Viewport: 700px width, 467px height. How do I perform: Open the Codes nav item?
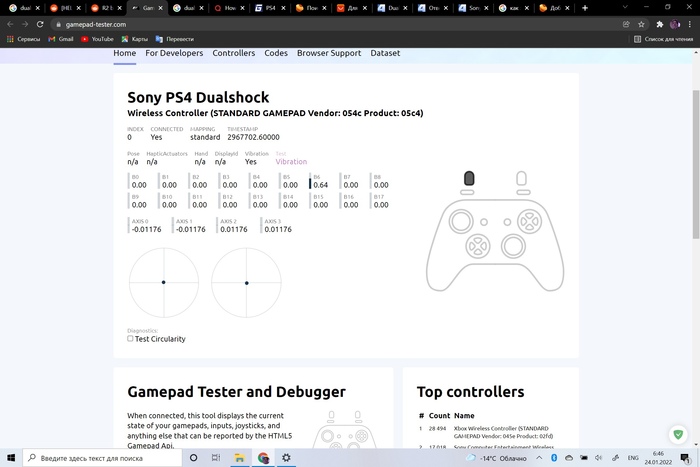[x=276, y=53]
